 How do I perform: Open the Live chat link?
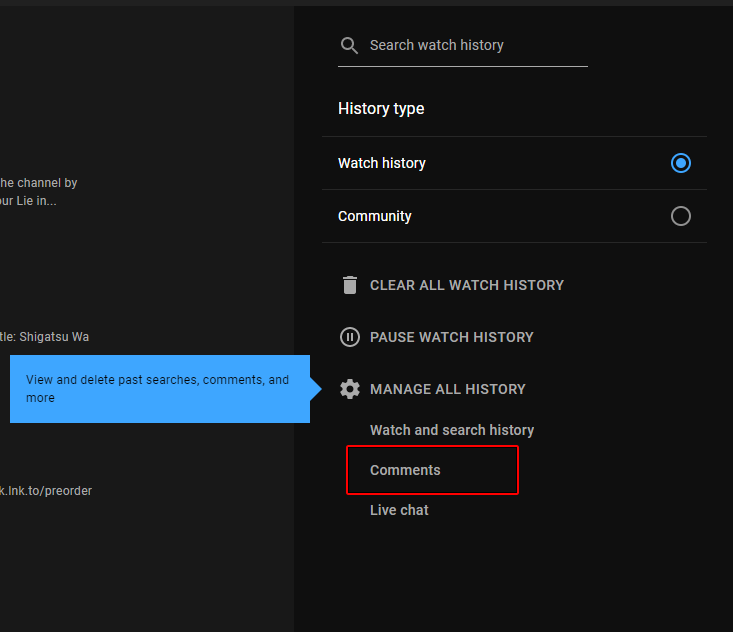click(x=399, y=510)
